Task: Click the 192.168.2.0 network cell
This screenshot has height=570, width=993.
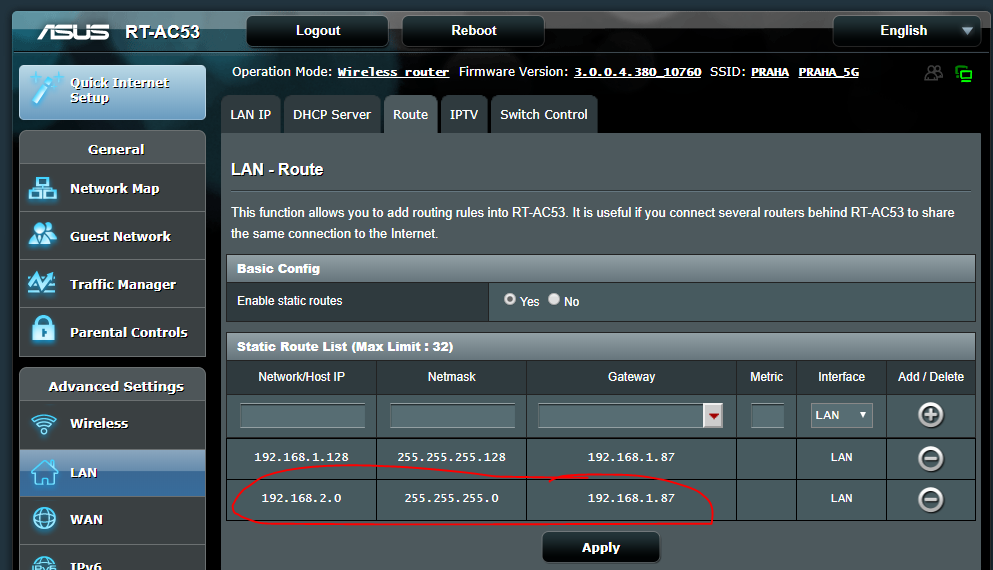Action: pos(301,498)
